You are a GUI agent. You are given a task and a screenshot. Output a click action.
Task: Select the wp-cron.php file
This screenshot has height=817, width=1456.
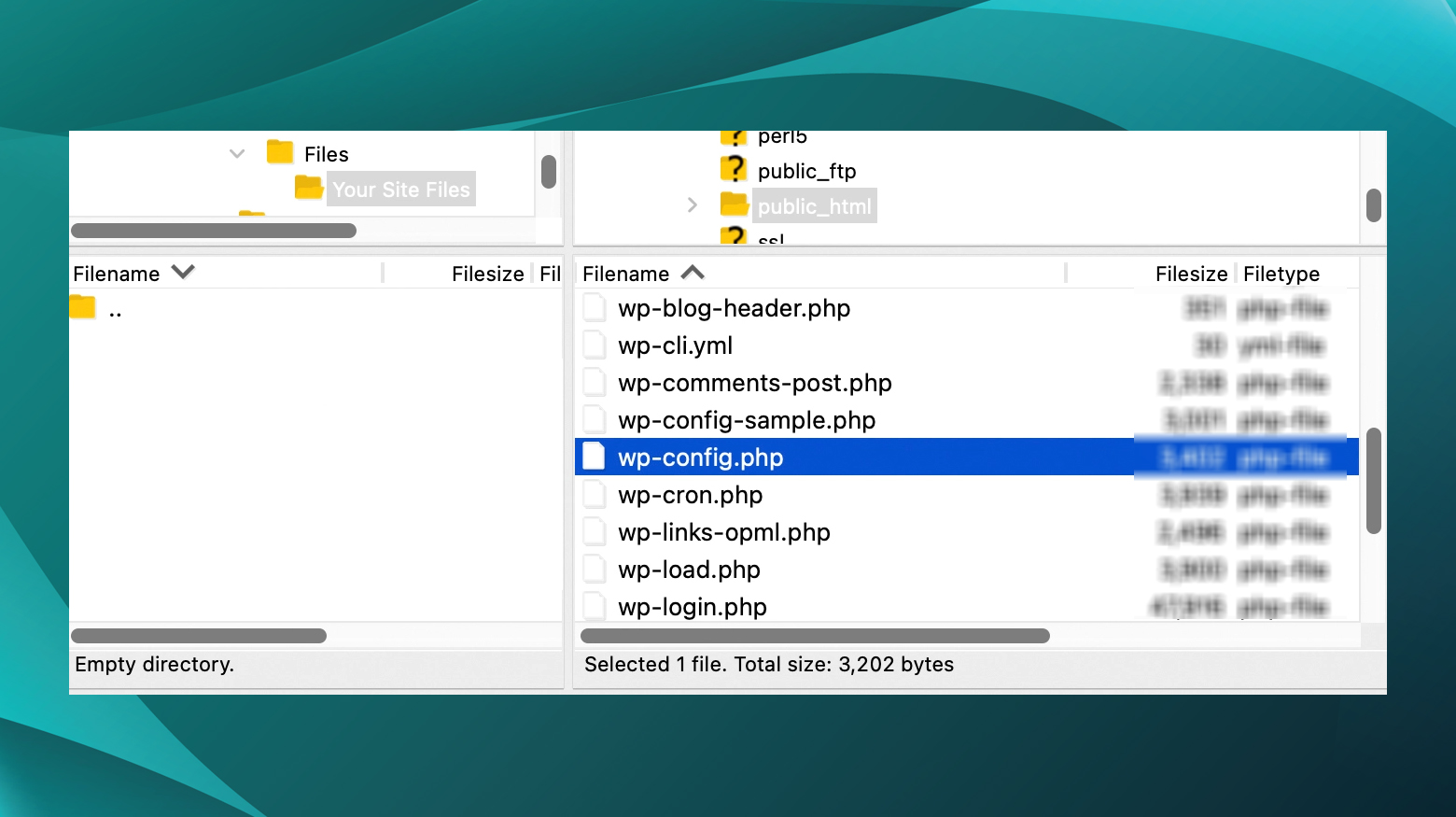pyautogui.click(x=690, y=494)
